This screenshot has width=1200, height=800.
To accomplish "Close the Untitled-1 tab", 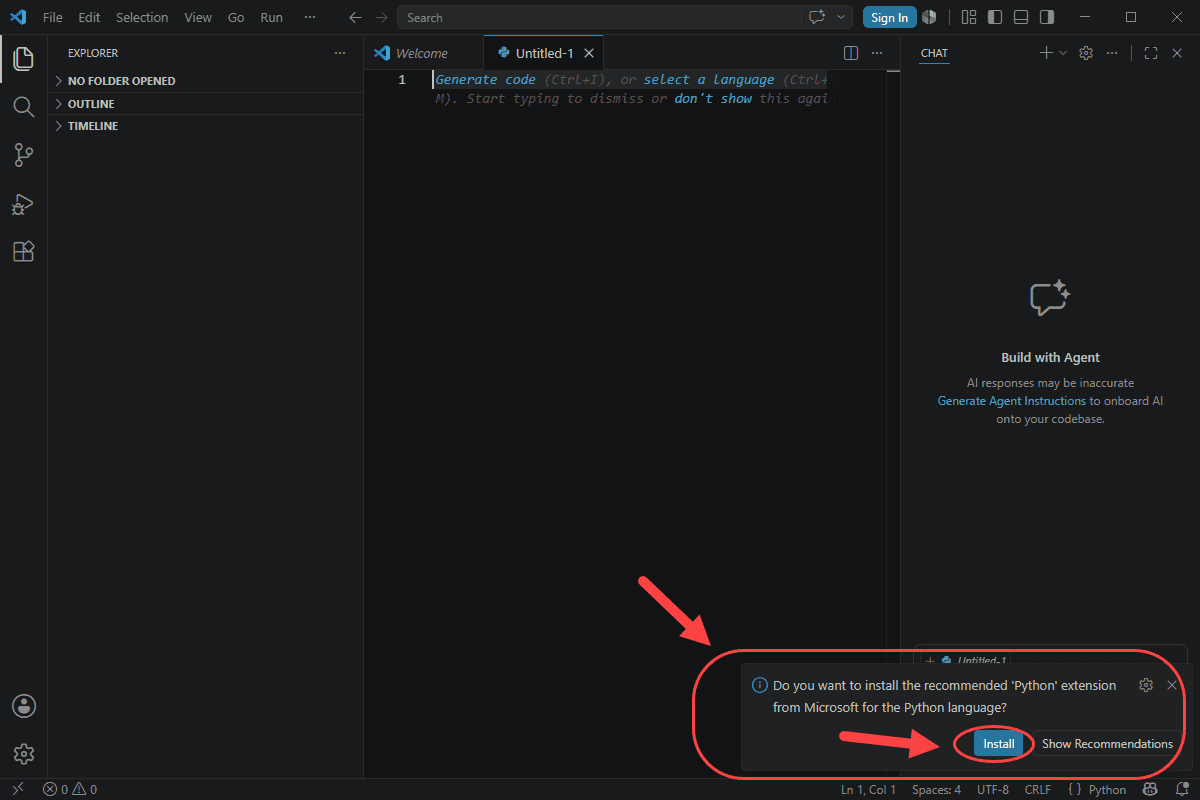I will [590, 53].
